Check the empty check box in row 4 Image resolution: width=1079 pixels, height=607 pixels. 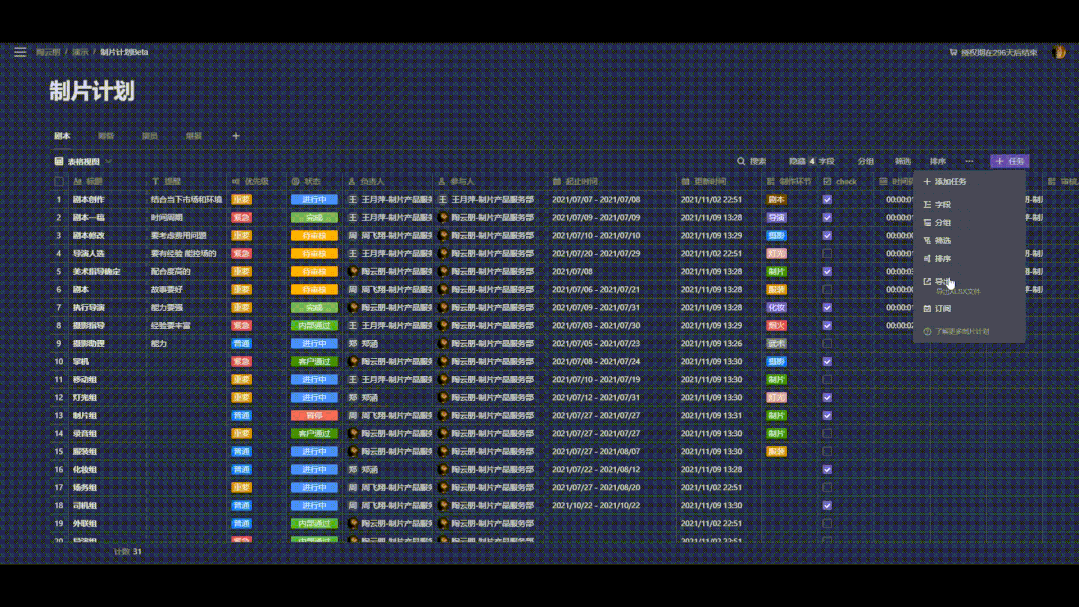[827, 254]
